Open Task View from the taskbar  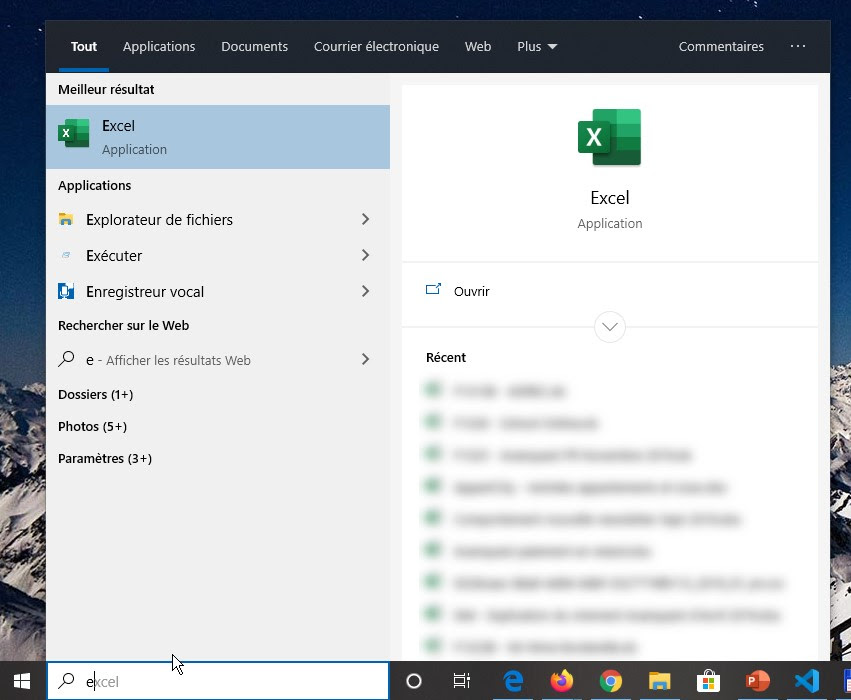[461, 681]
